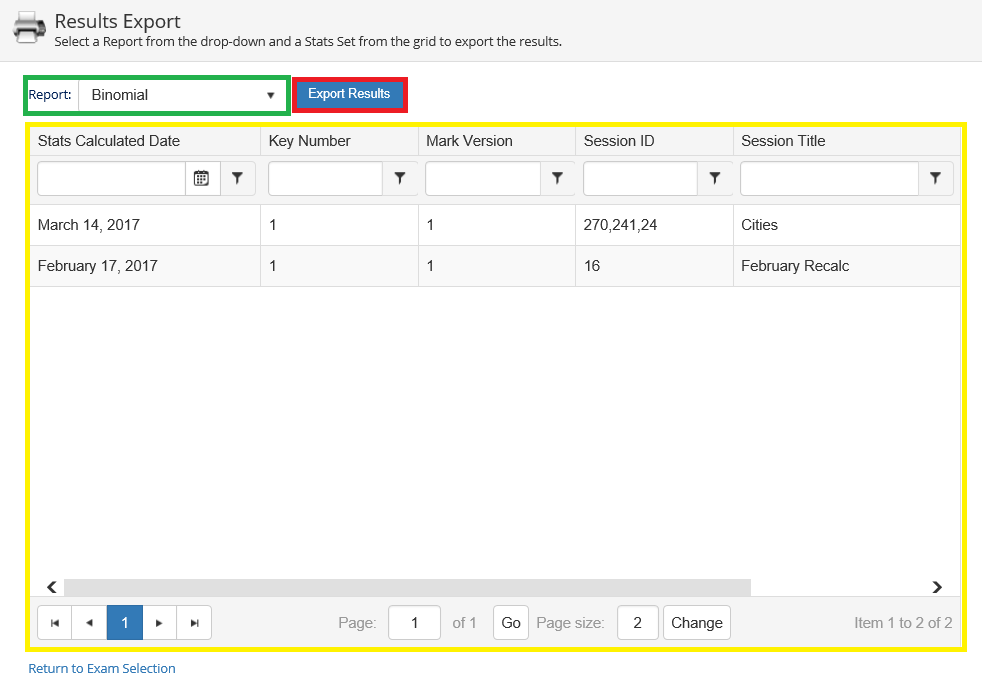Go to the first page of results
The image size is (982, 687).
click(x=55, y=623)
